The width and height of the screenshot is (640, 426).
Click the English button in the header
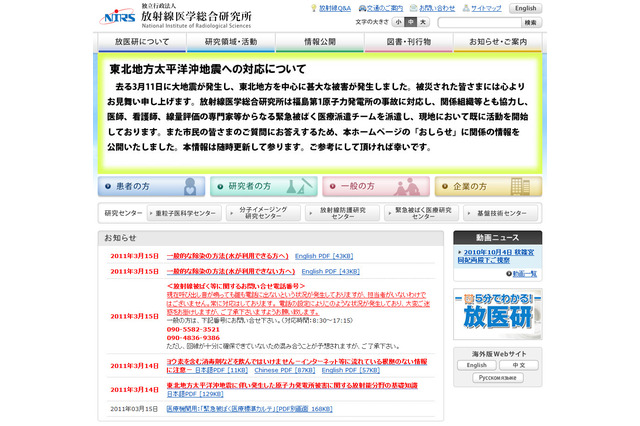524,8
